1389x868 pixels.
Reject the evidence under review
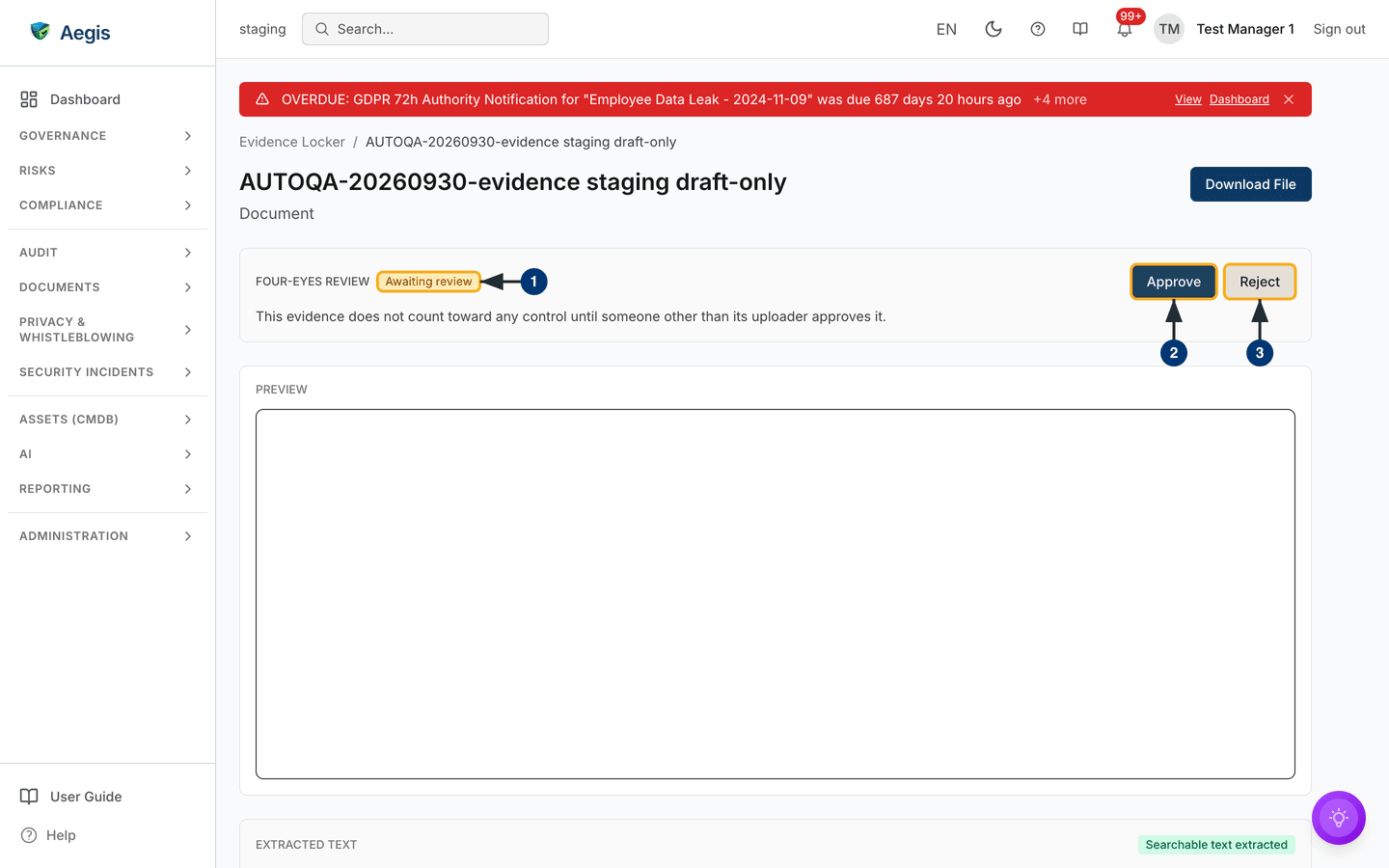tap(1260, 282)
